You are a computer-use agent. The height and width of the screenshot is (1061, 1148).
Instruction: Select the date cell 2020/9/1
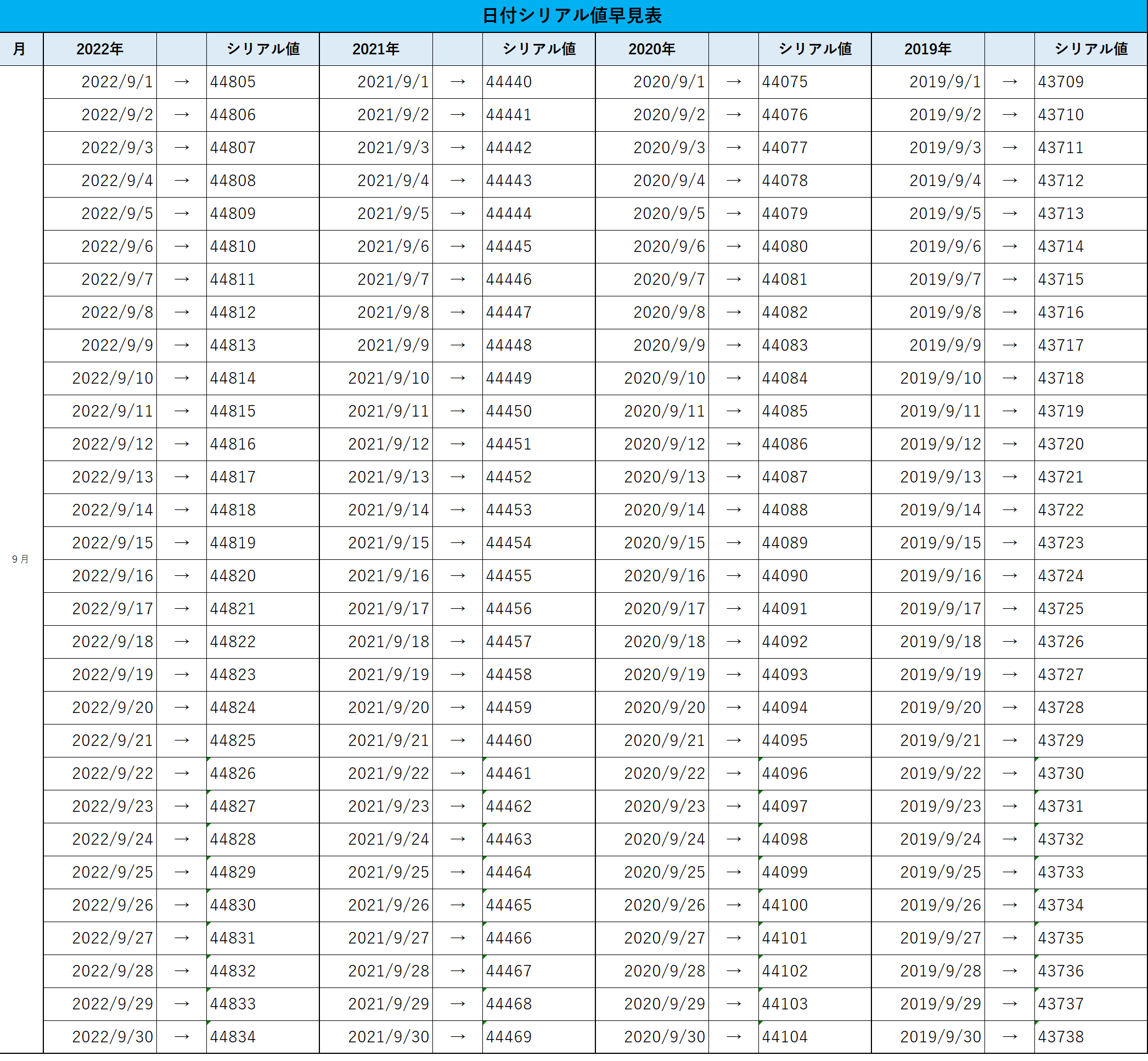(652, 82)
